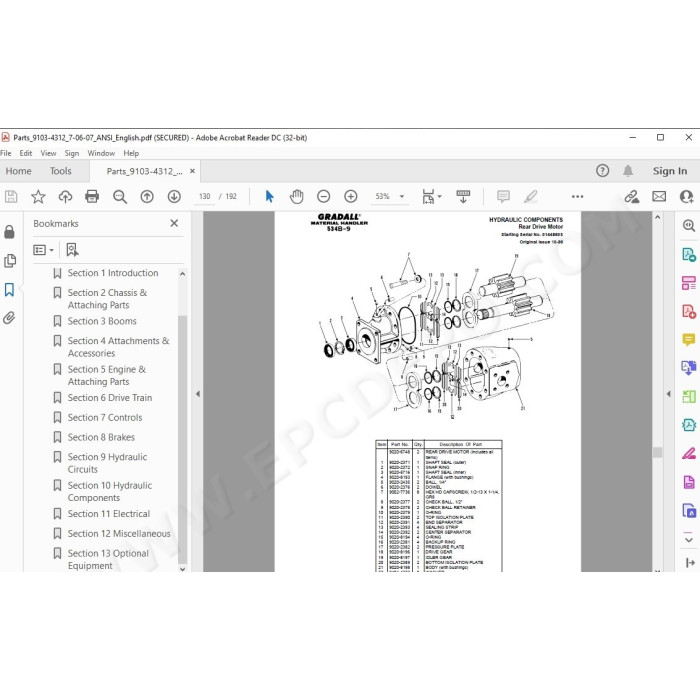Select the arrow selection tool

click(269, 196)
